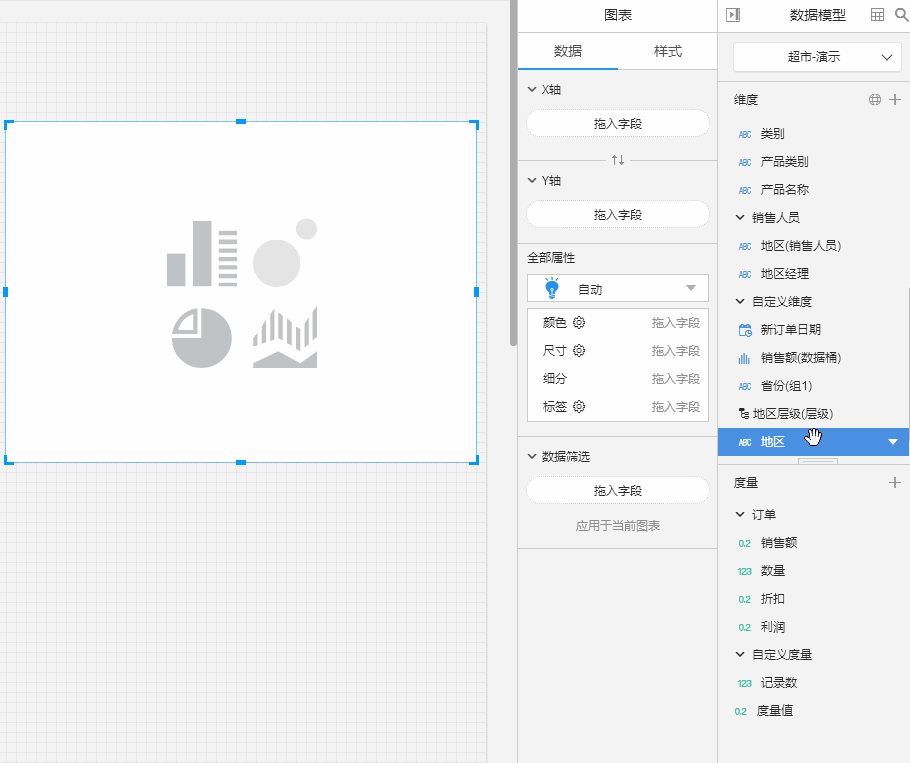Switch to the 样式 tab
Viewport: 910px width, 763px height.
point(668,52)
